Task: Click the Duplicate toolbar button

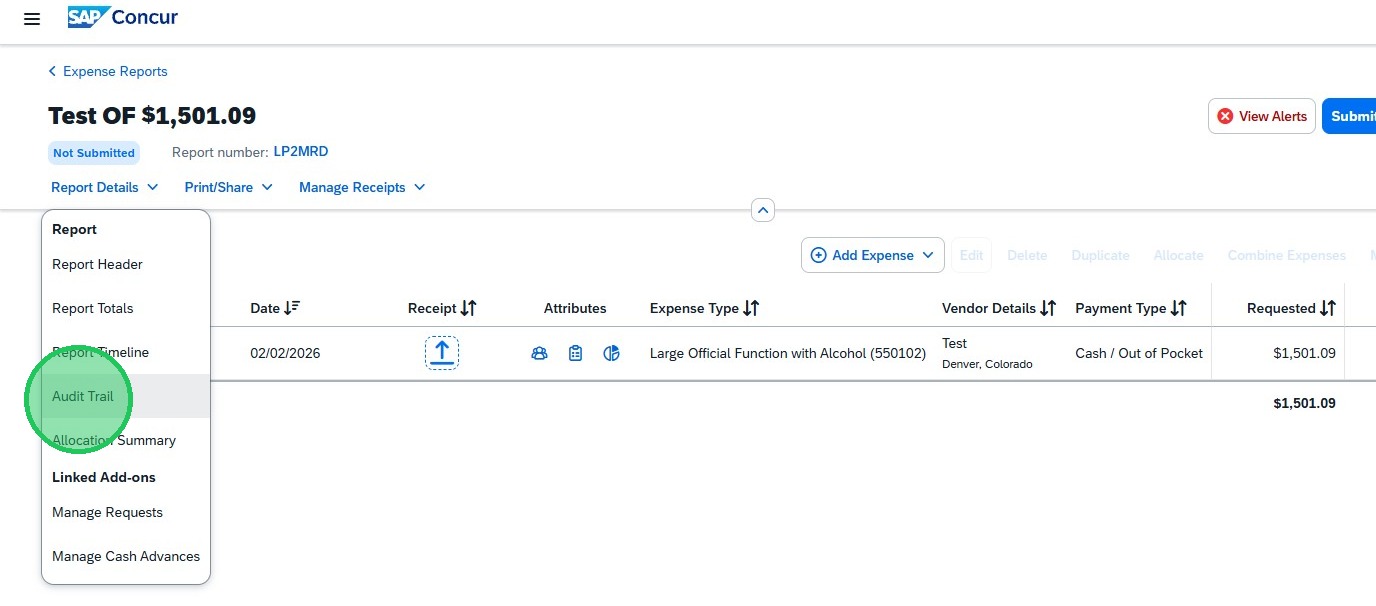Action: (x=1100, y=255)
